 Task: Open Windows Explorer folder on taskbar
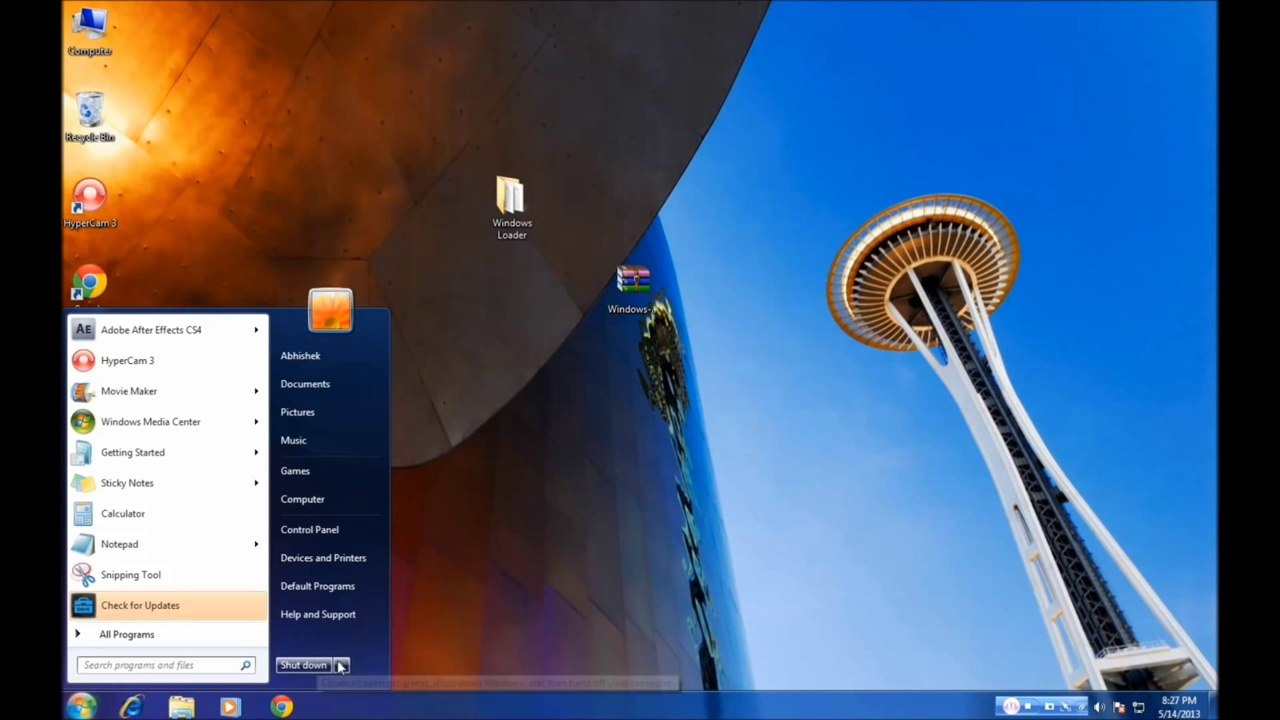(x=181, y=707)
